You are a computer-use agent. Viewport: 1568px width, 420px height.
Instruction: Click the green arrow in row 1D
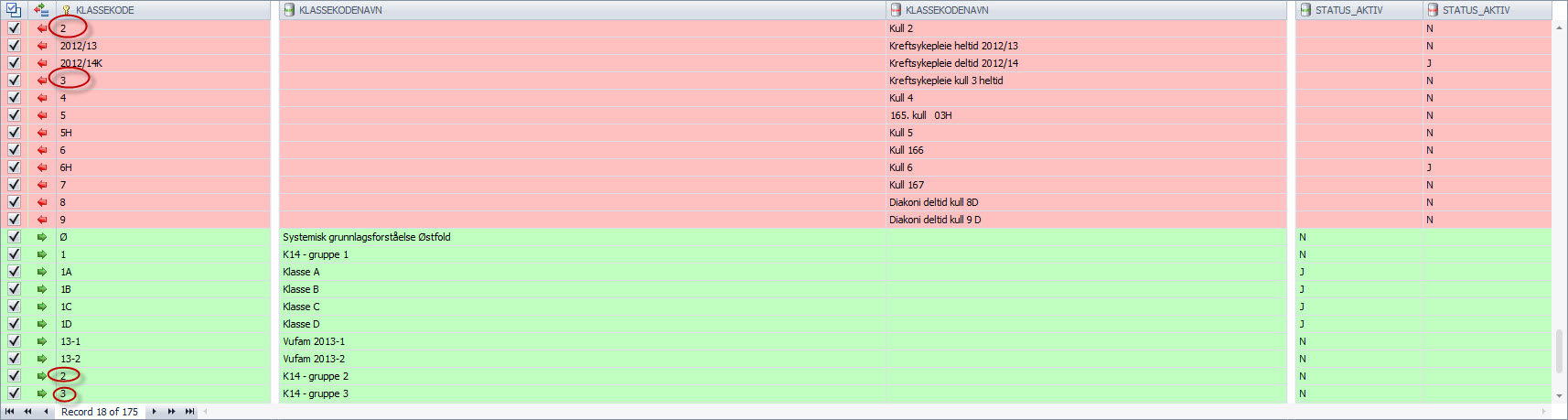42,324
